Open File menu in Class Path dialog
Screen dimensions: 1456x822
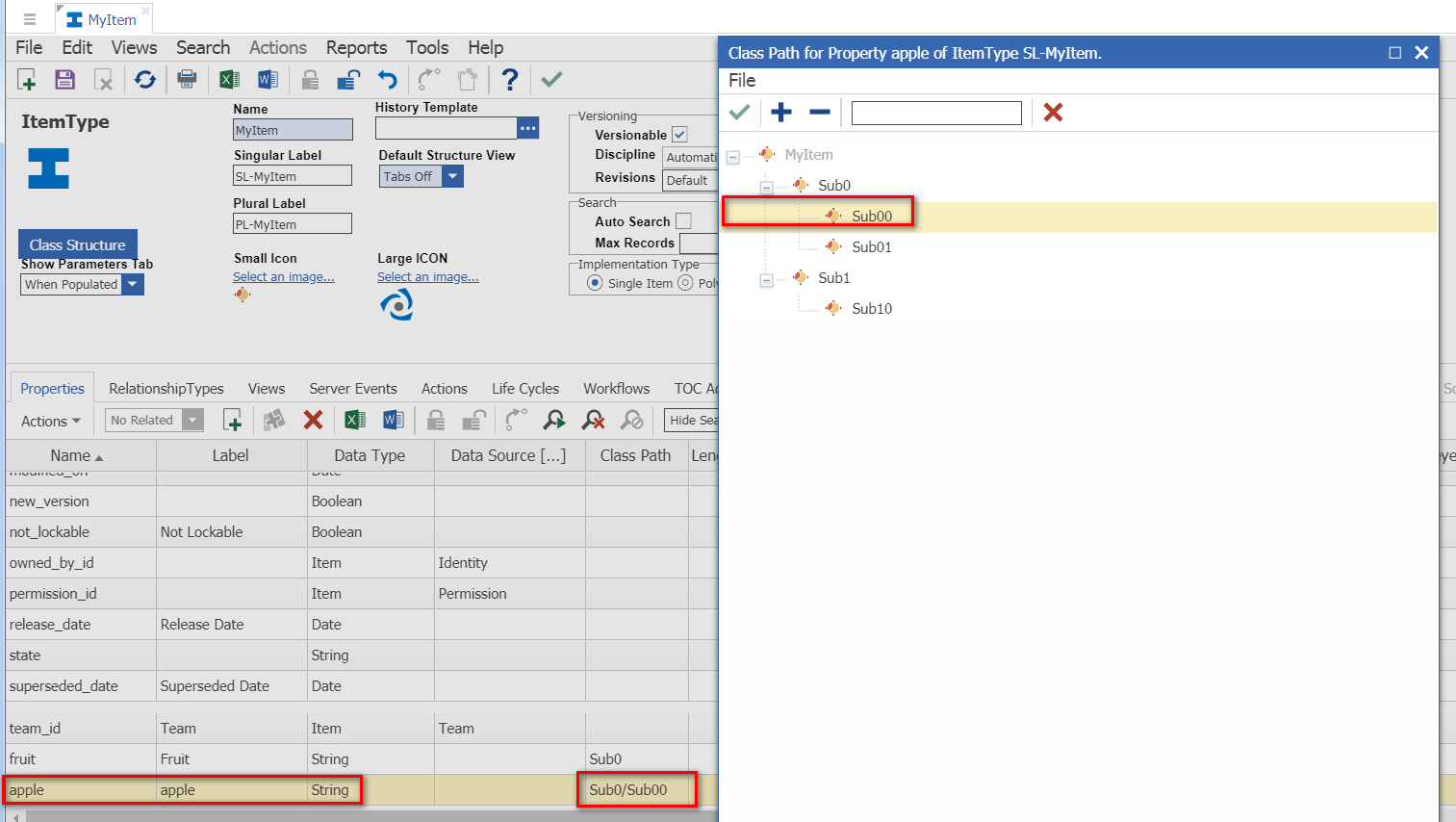pos(742,80)
